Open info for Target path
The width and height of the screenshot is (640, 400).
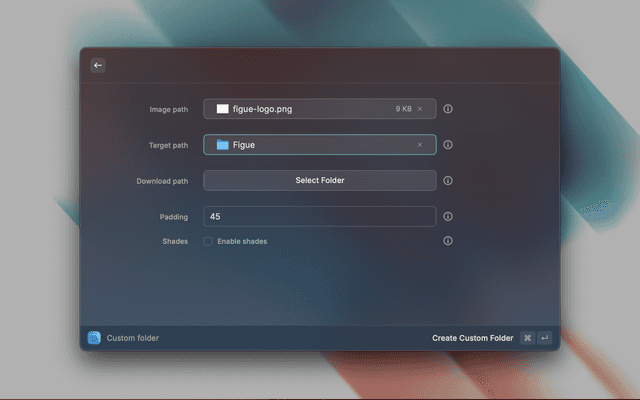coord(448,145)
